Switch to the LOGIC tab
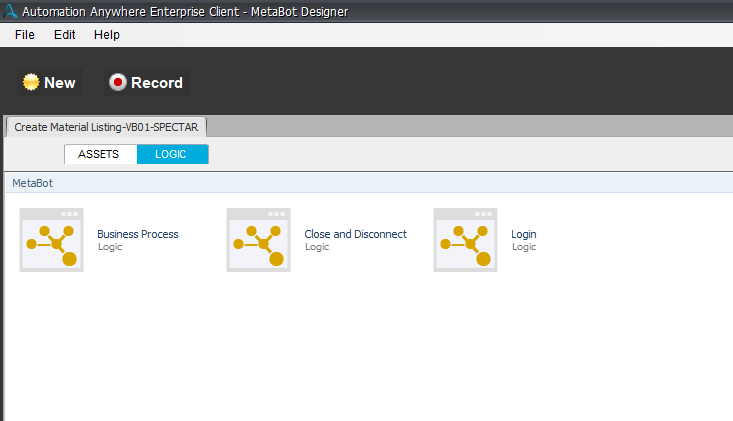Image resolution: width=733 pixels, height=421 pixels. (172, 154)
